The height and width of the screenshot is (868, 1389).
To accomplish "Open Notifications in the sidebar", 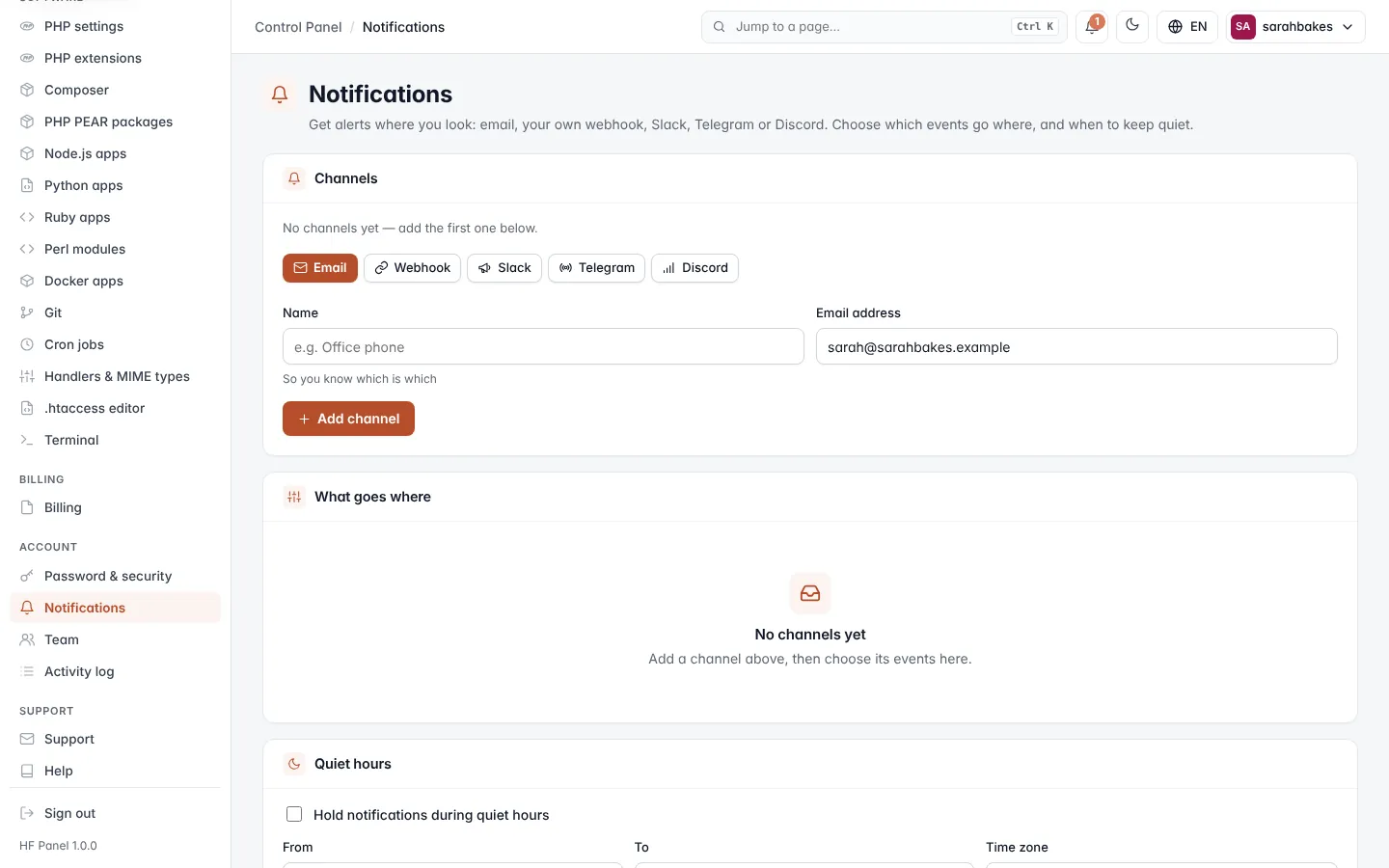I will coord(115,608).
